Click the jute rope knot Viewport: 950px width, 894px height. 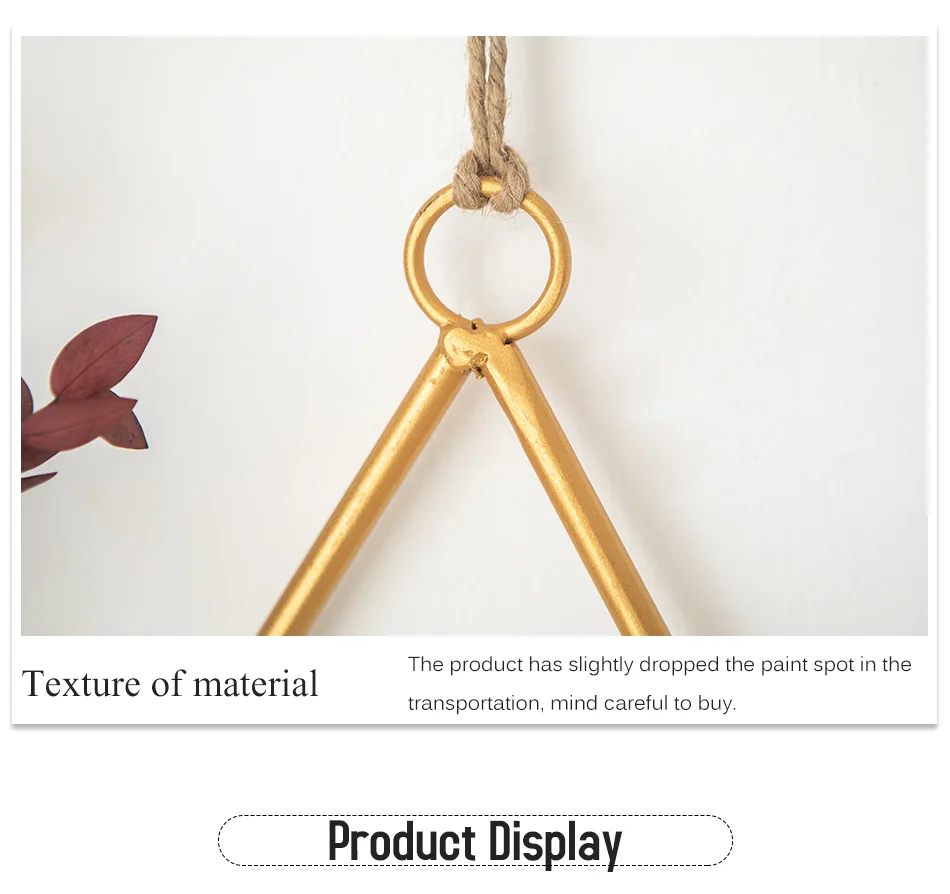point(490,182)
